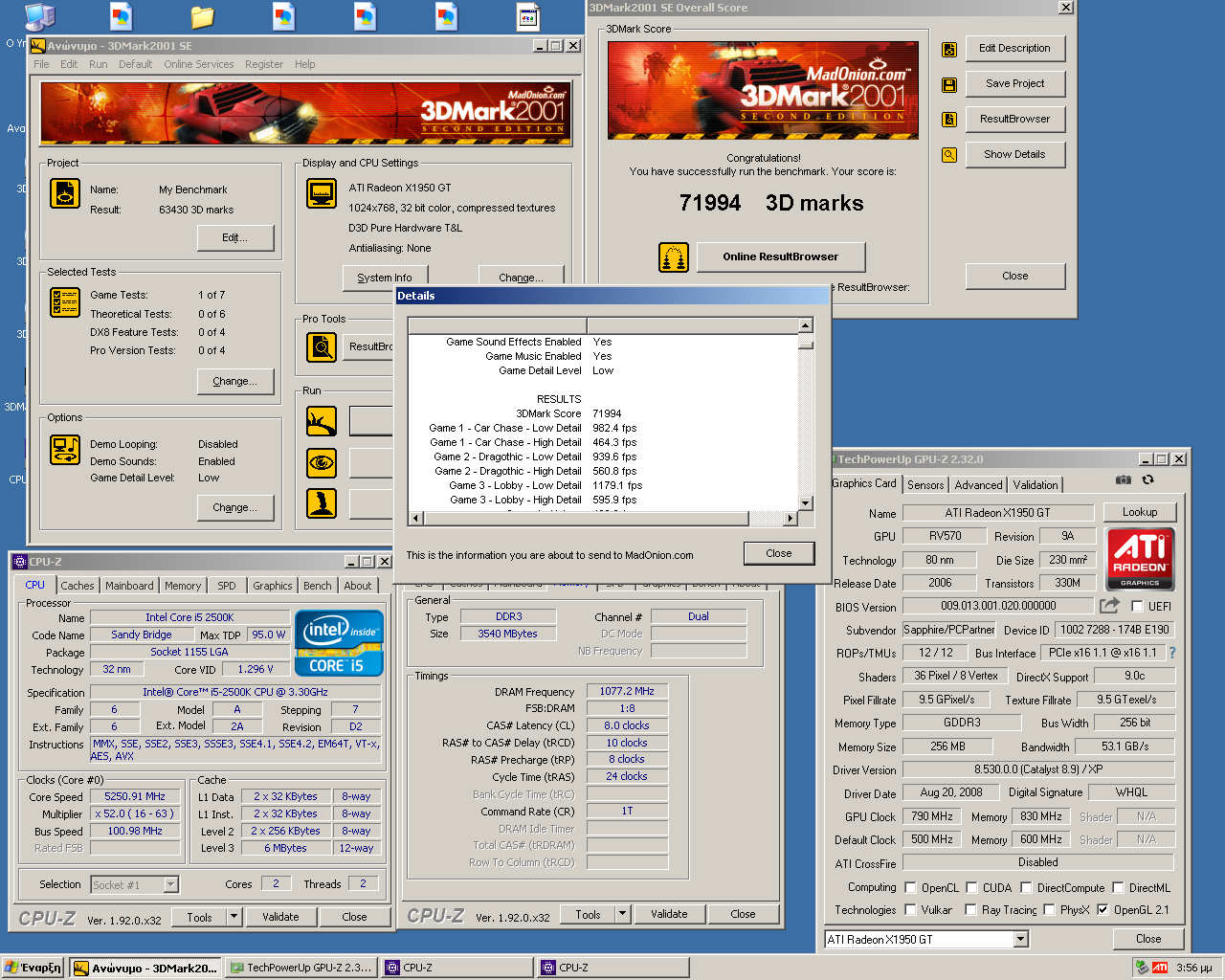Open the Socket #1 selection dropdown
This screenshot has height=980, width=1225.
(x=170, y=885)
